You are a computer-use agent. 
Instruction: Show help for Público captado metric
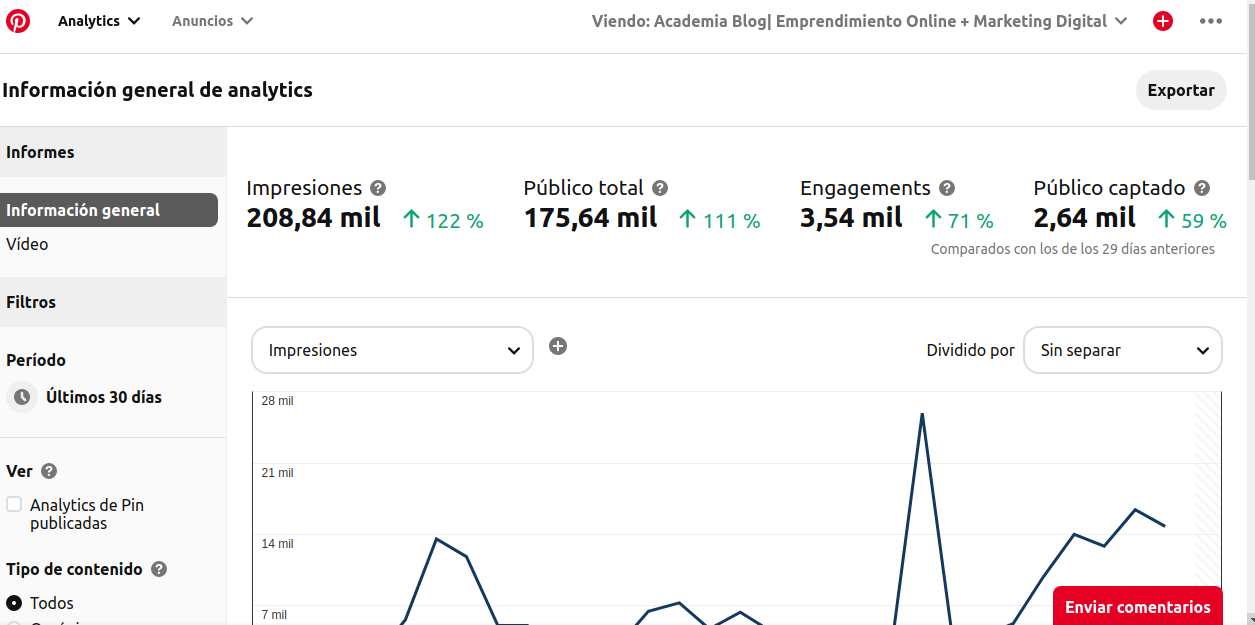point(1202,188)
